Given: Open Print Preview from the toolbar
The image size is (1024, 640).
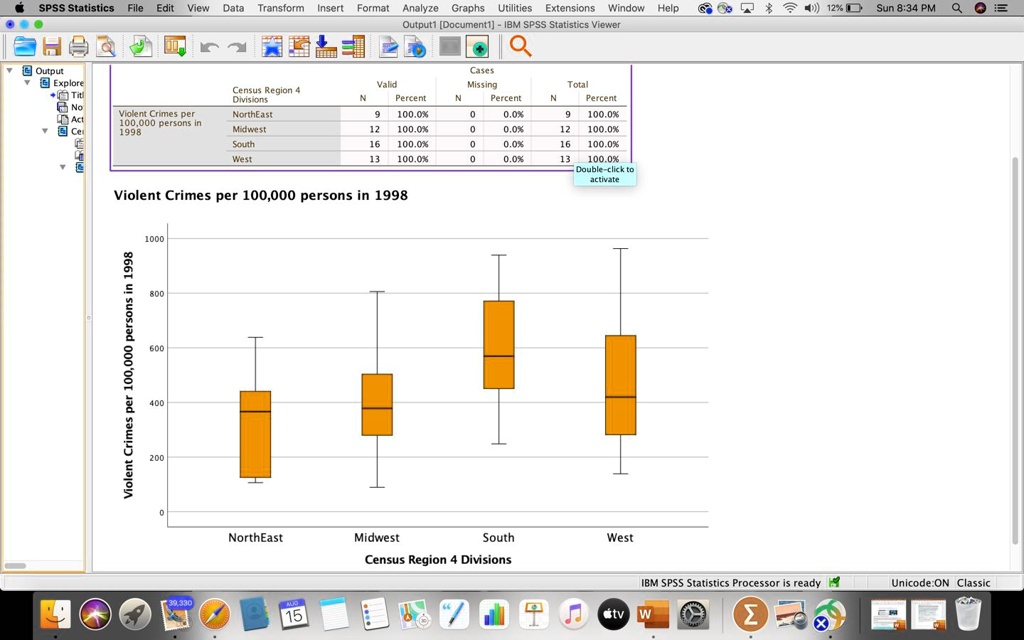Looking at the screenshot, I should pos(106,46).
